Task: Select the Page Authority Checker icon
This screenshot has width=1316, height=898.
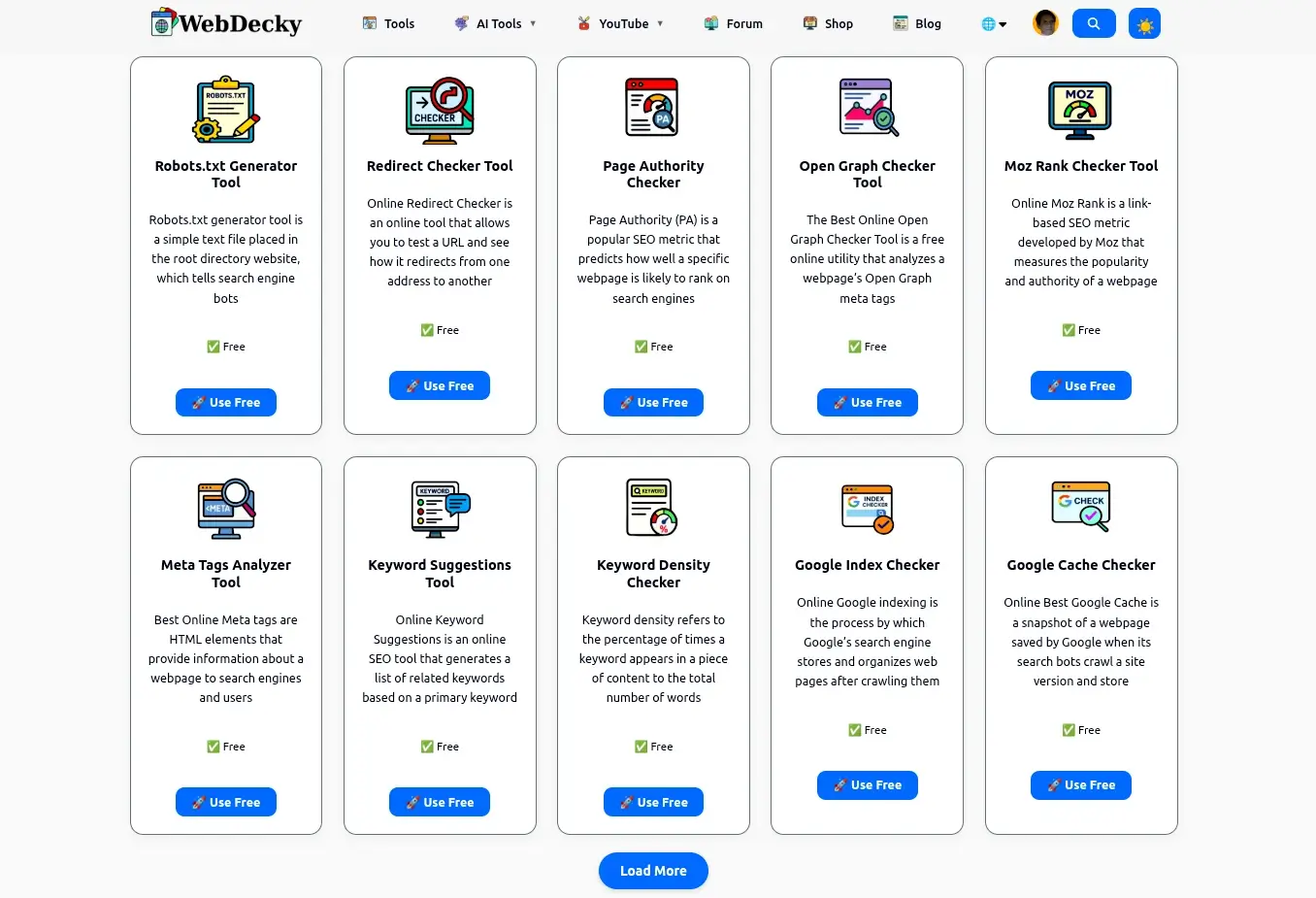Action: point(653,108)
